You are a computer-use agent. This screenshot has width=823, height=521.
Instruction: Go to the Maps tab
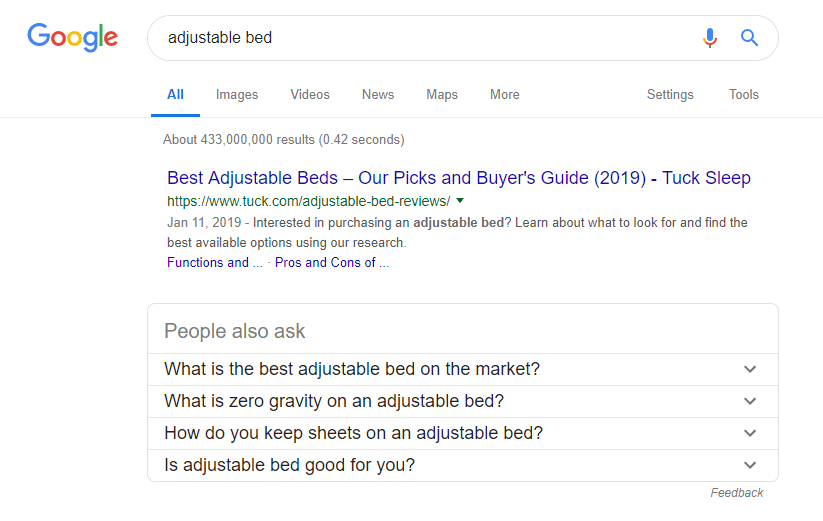[x=442, y=95]
